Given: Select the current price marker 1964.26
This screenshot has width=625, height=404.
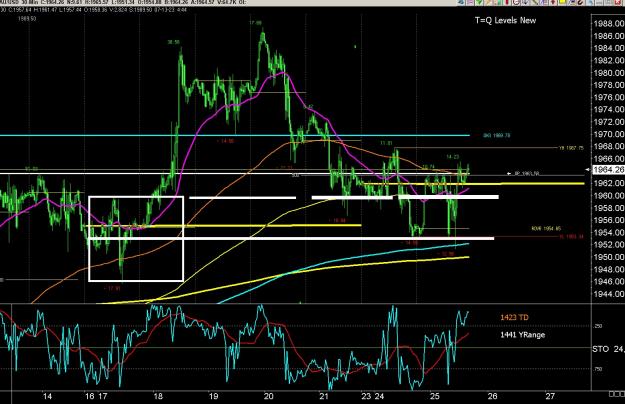Looking at the screenshot, I should coord(609,170).
